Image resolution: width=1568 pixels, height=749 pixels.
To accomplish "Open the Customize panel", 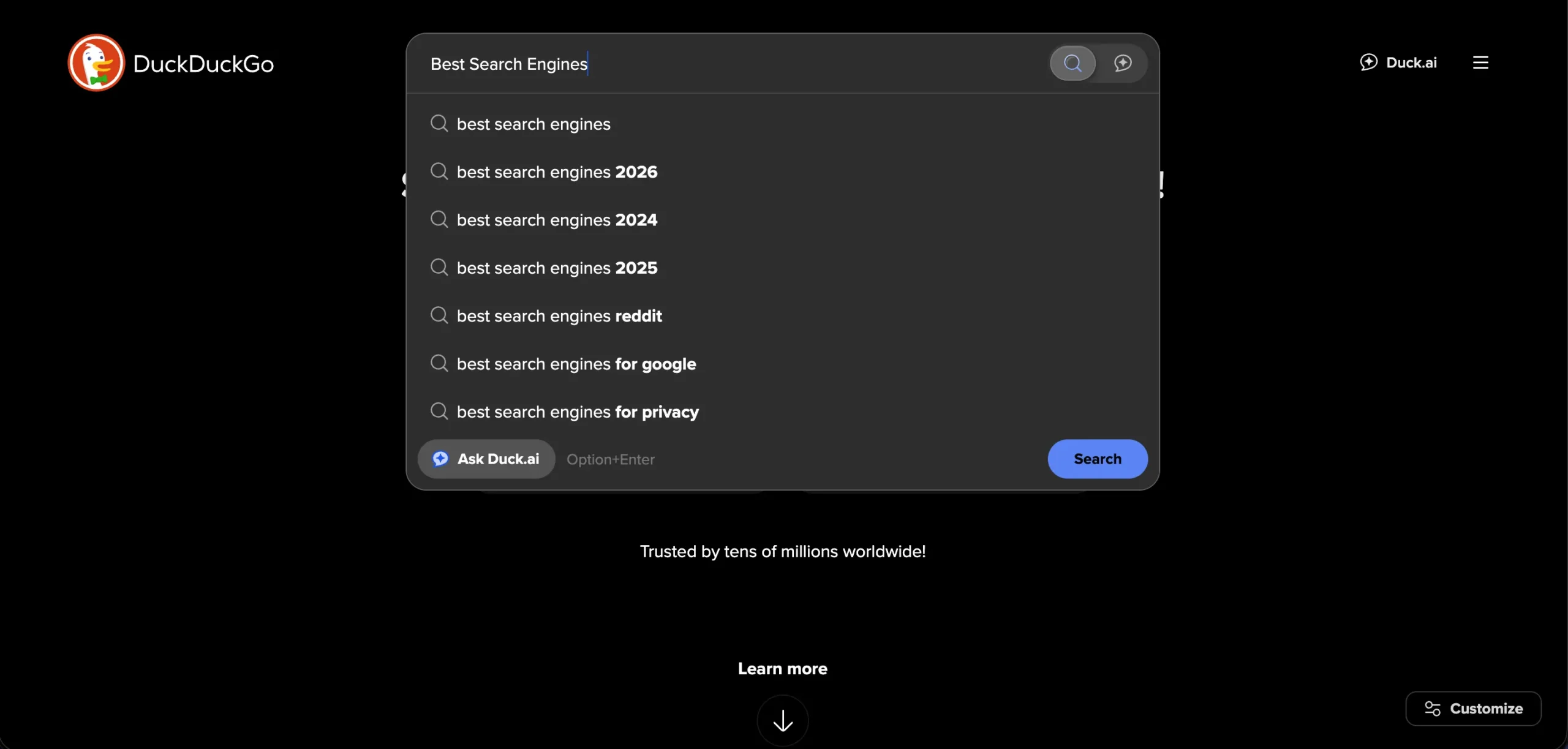I will (x=1473, y=709).
